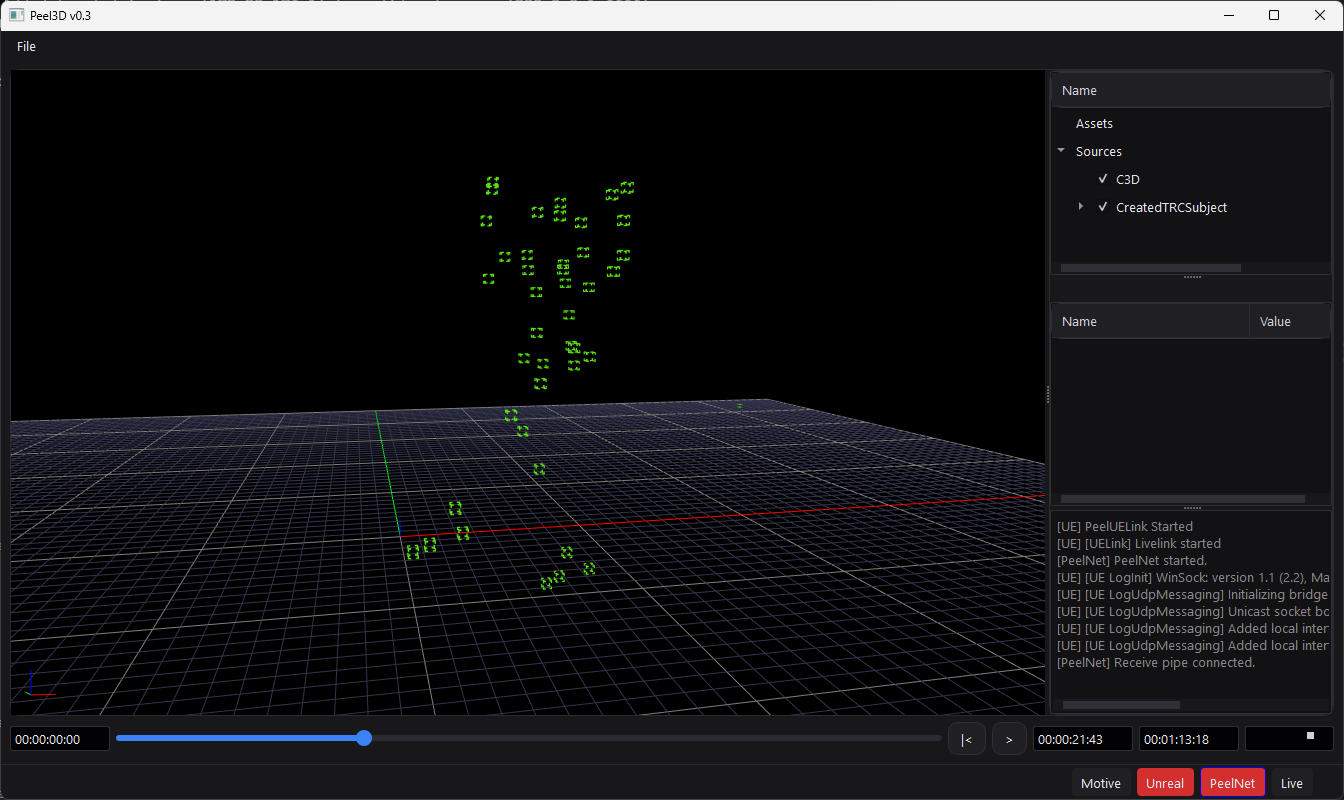Click the rewind to start button
The height and width of the screenshot is (800, 1344).
966,739
